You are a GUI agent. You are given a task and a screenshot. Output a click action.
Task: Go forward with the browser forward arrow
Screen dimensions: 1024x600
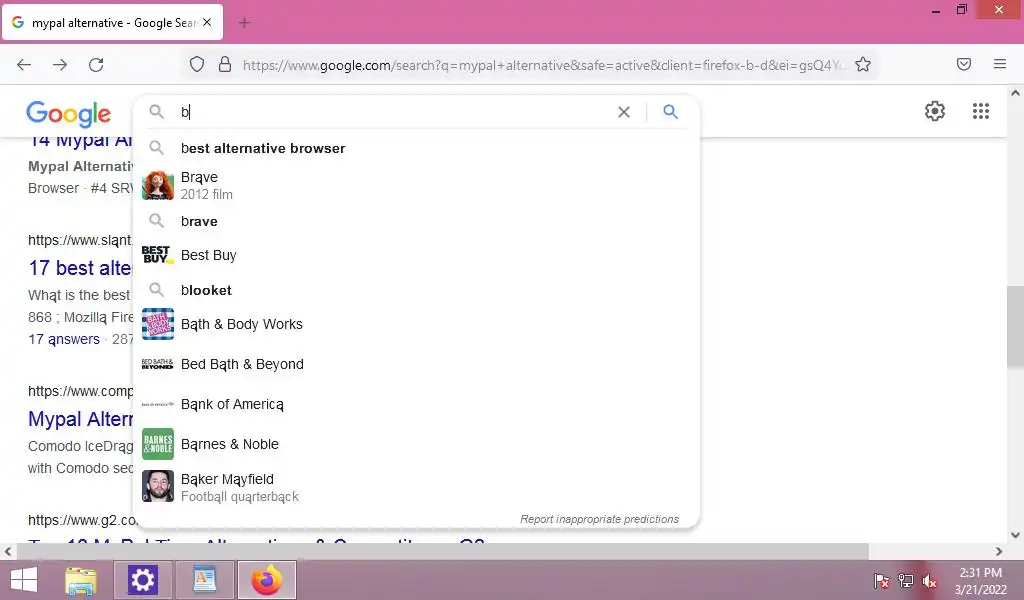click(60, 65)
